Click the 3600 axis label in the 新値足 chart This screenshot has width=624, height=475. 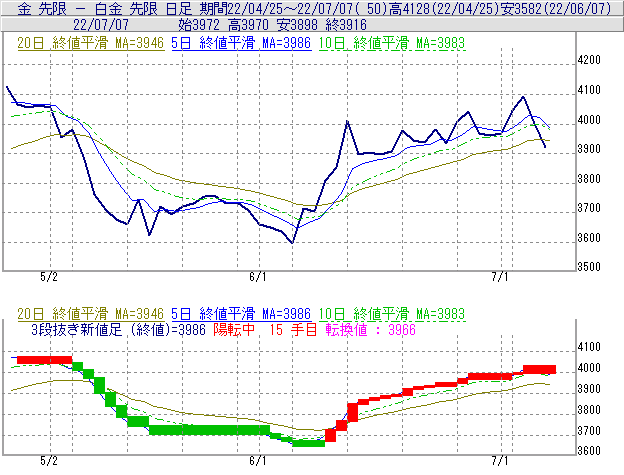pyautogui.click(x=589, y=451)
